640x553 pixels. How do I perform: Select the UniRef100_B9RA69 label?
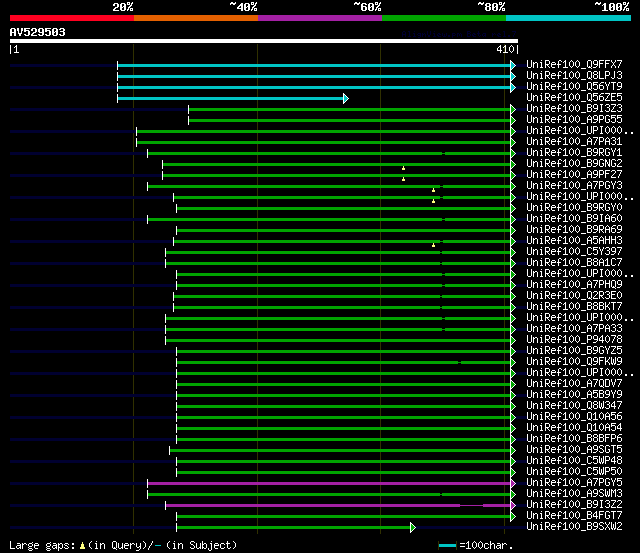click(574, 229)
